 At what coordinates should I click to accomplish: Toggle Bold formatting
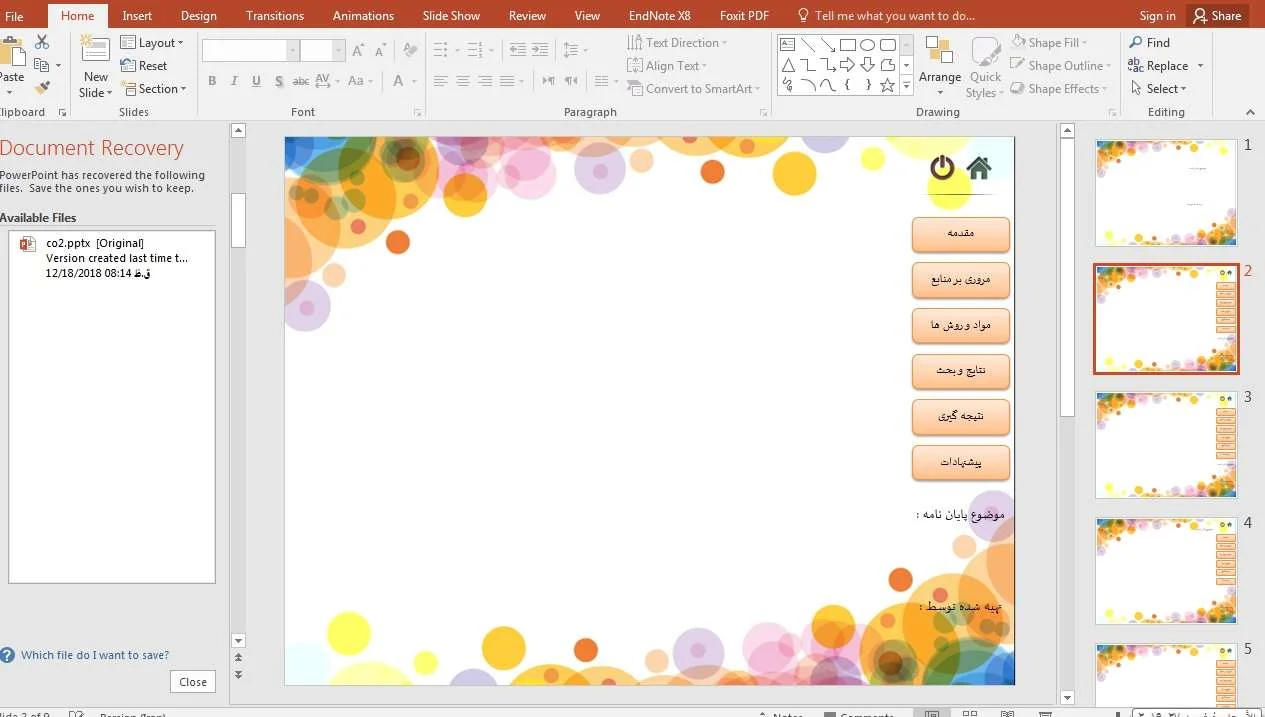[212, 82]
